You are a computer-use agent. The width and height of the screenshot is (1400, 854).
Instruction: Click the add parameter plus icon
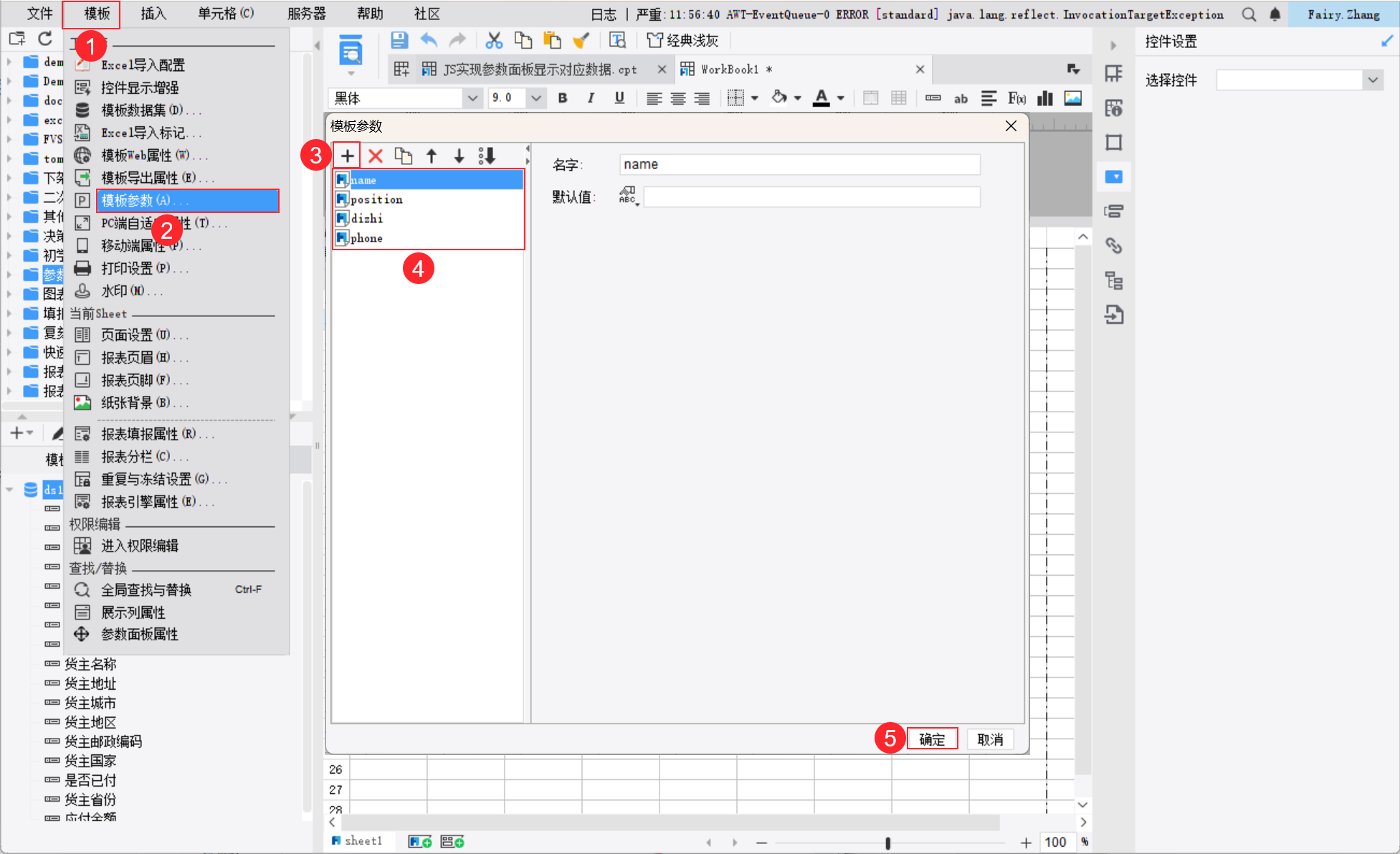348,156
